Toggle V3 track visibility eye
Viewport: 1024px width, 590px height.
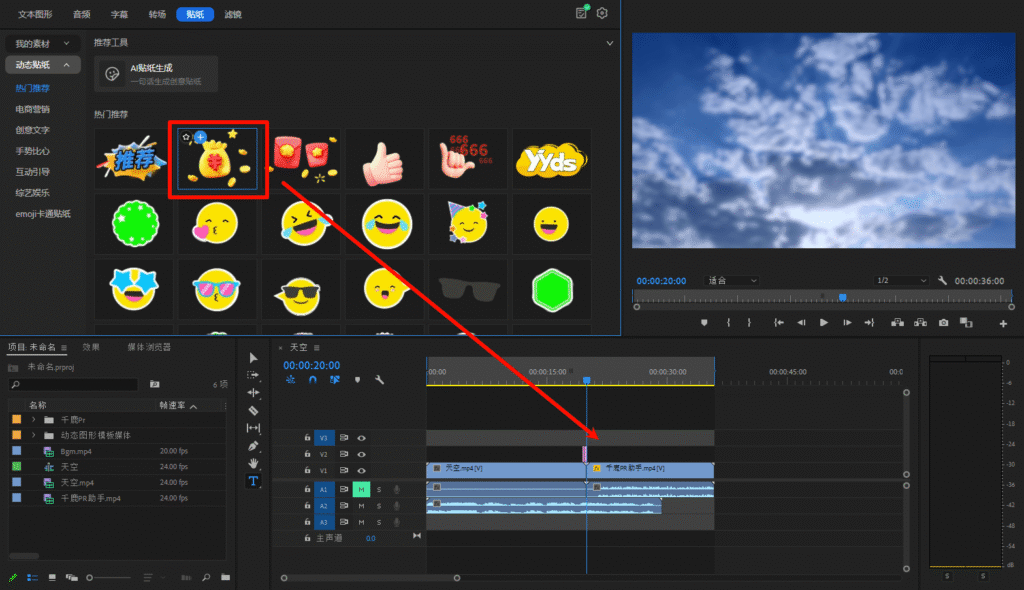coord(362,438)
